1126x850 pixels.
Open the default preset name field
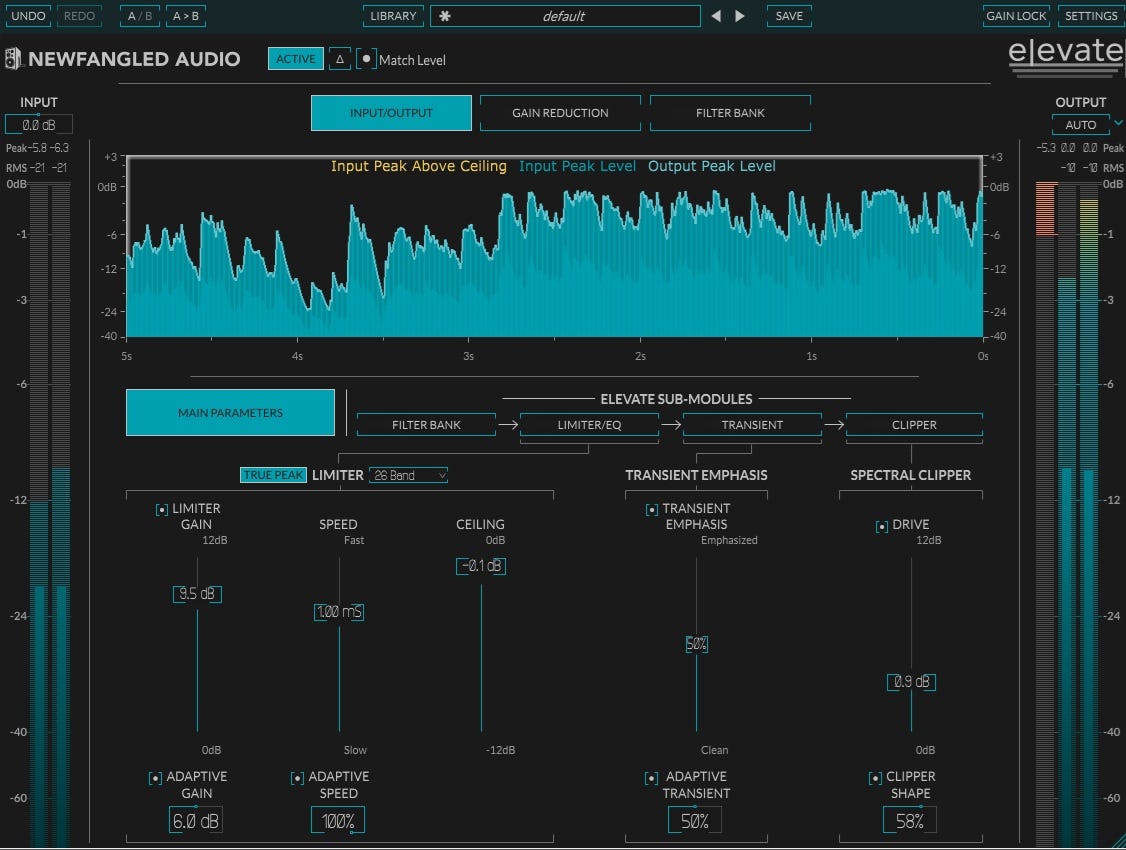click(564, 16)
